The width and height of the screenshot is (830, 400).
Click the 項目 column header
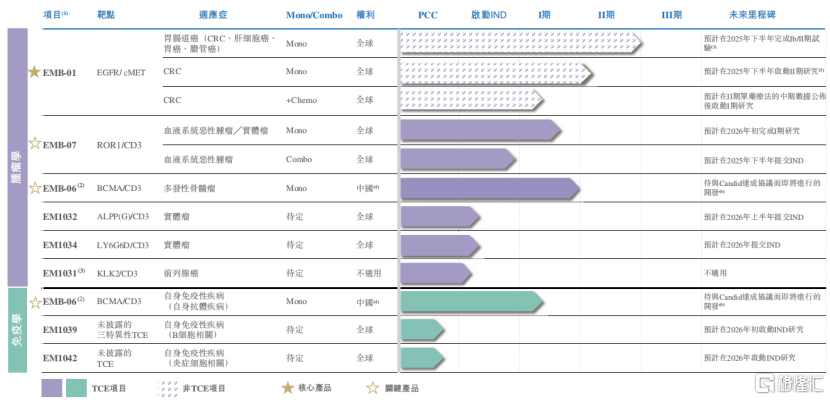[x=55, y=14]
